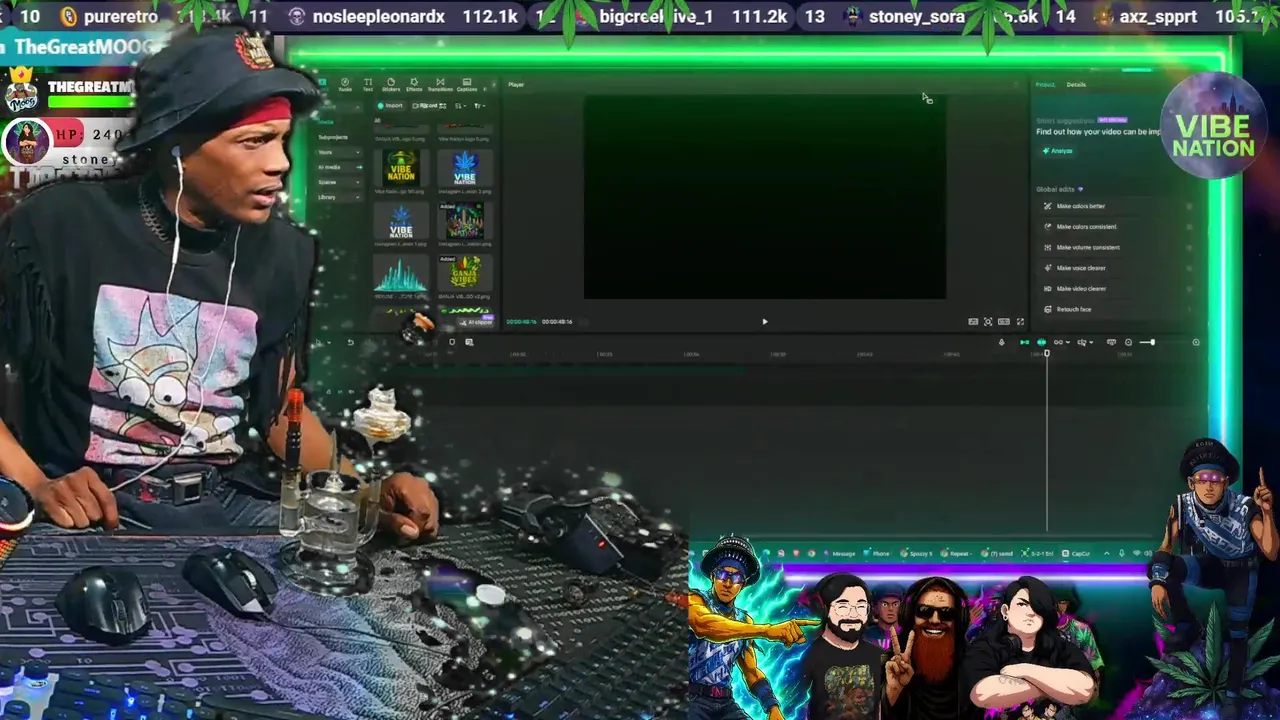Open the media sort dropdown
This screenshot has height=720, width=1280.
[x=460, y=105]
